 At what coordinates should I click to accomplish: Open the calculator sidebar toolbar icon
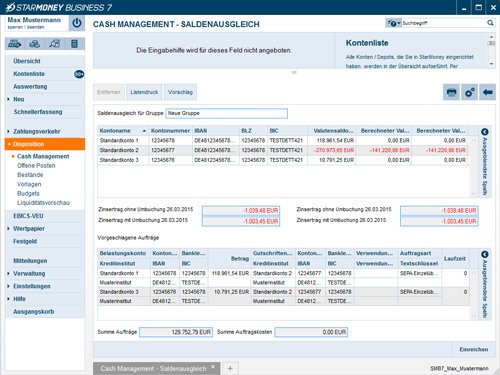tap(74, 44)
